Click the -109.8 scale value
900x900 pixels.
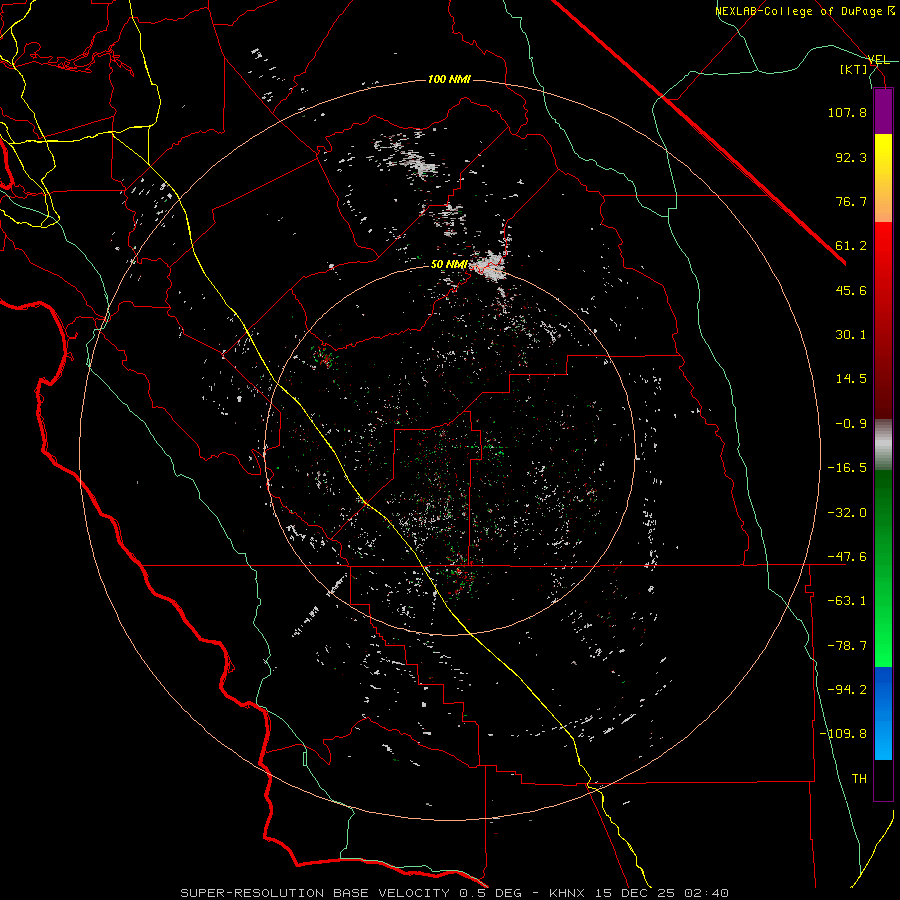click(x=846, y=733)
